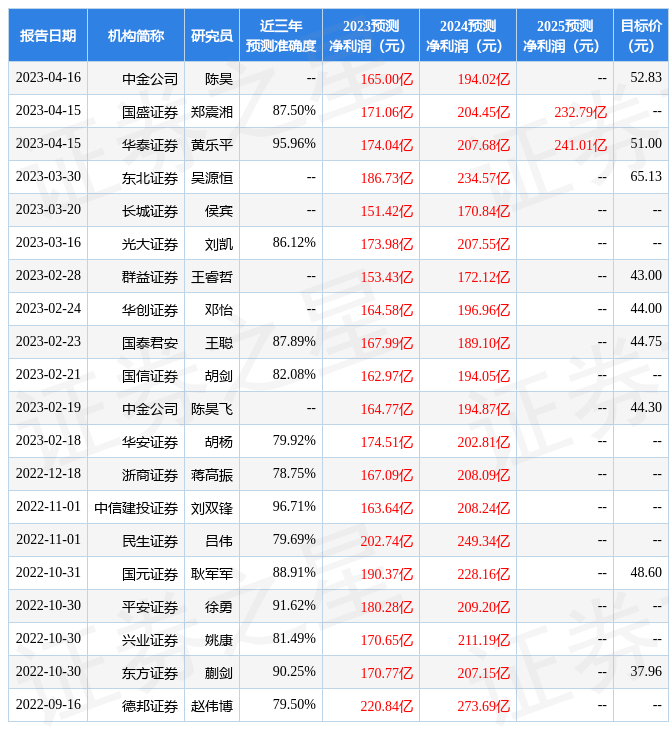Click the 近三年预测准确度 column header
Viewport: 669px width, 730px height.
pos(280,35)
